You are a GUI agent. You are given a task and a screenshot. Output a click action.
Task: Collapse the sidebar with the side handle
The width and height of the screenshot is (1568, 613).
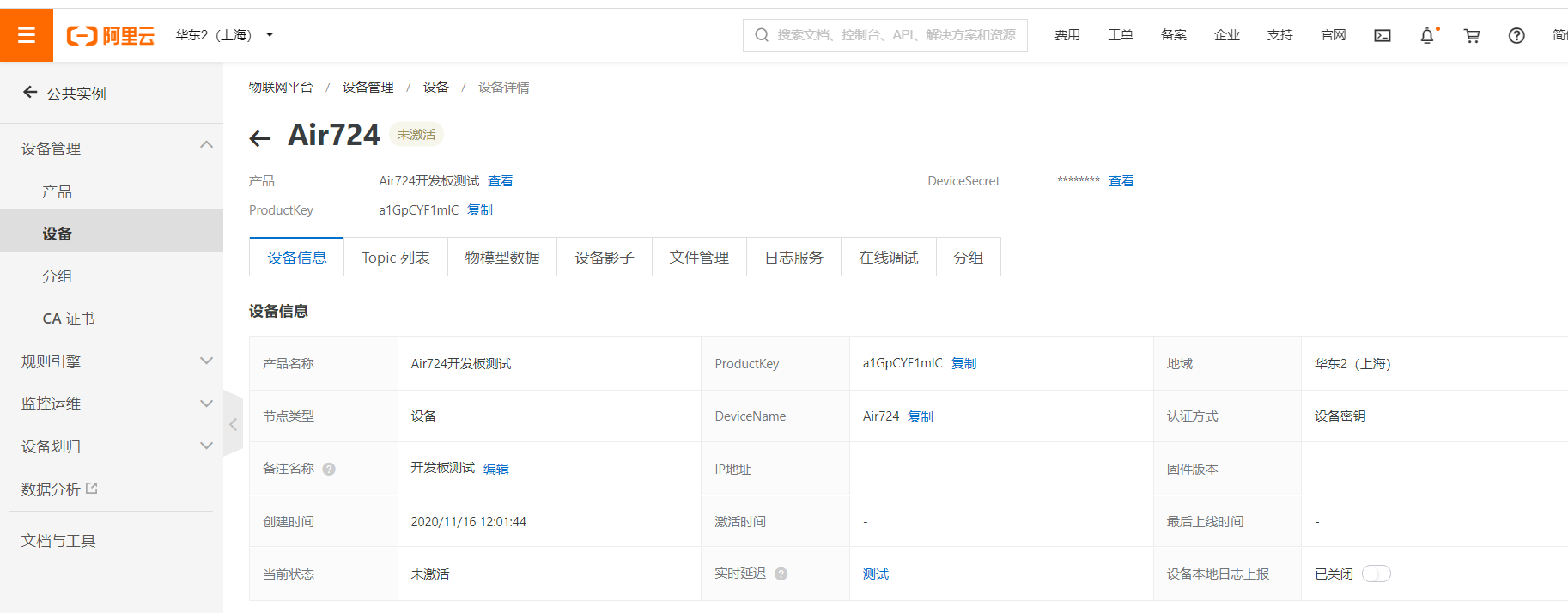tap(233, 424)
